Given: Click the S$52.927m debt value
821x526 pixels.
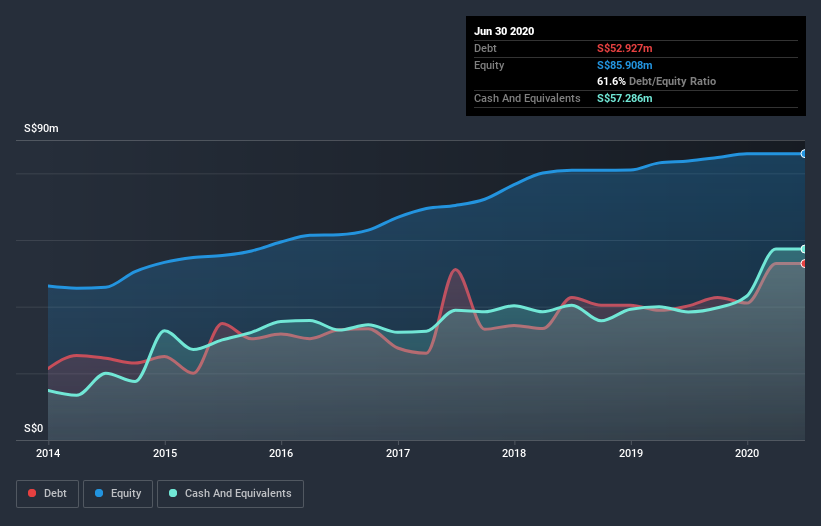Looking at the screenshot, I should click(x=625, y=49).
